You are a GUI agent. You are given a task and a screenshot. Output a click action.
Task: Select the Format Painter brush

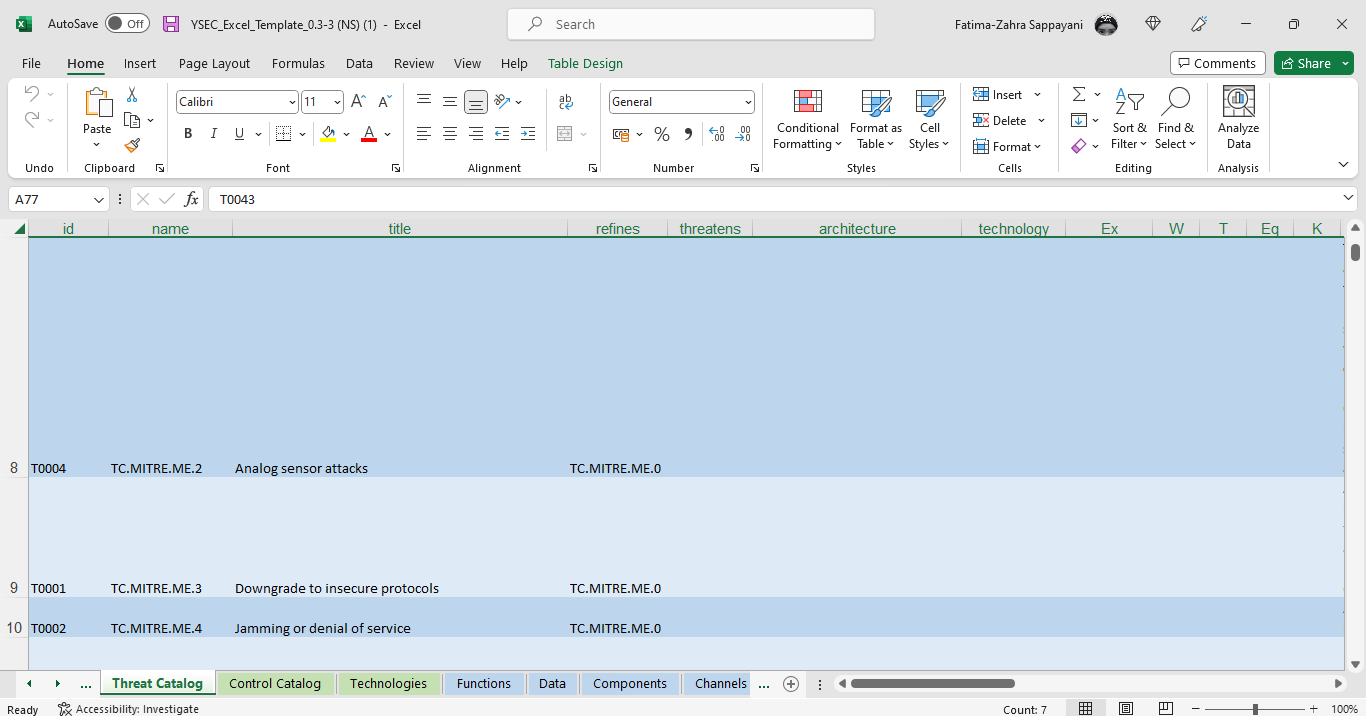point(132,145)
